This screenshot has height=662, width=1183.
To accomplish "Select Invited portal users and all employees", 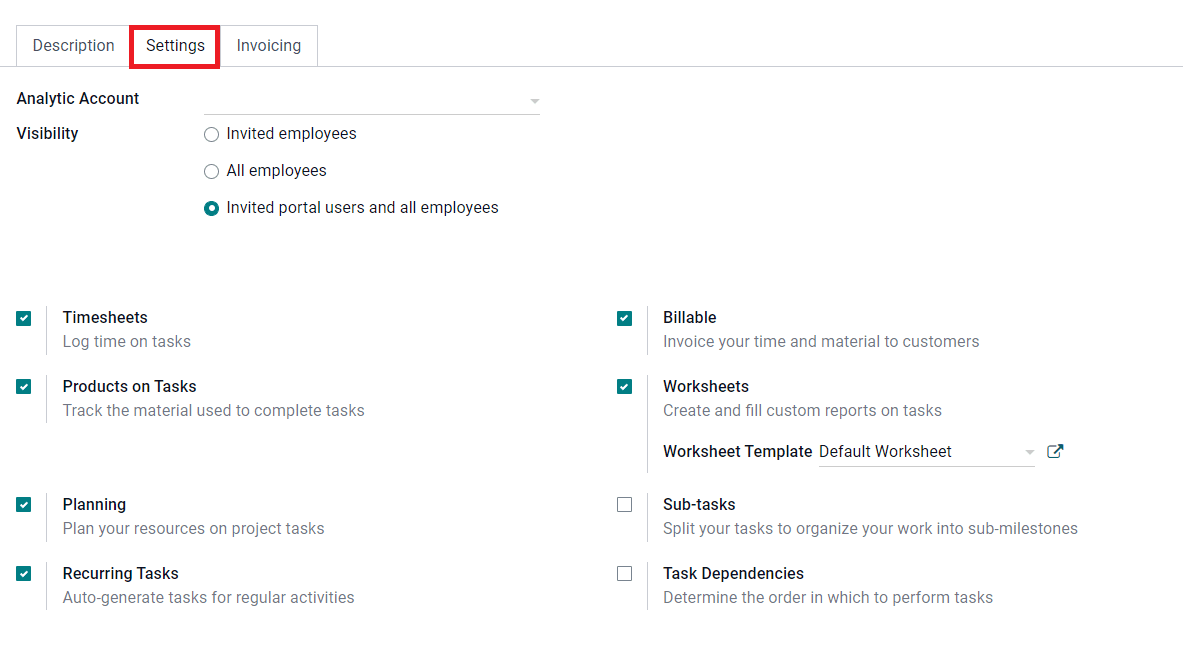I will point(211,208).
